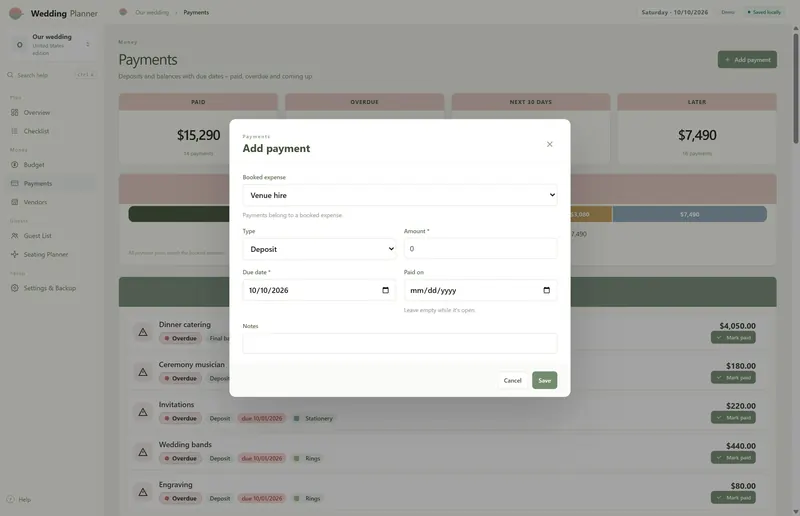
Task: Click the Invitations due date pill
Action: tap(262, 419)
